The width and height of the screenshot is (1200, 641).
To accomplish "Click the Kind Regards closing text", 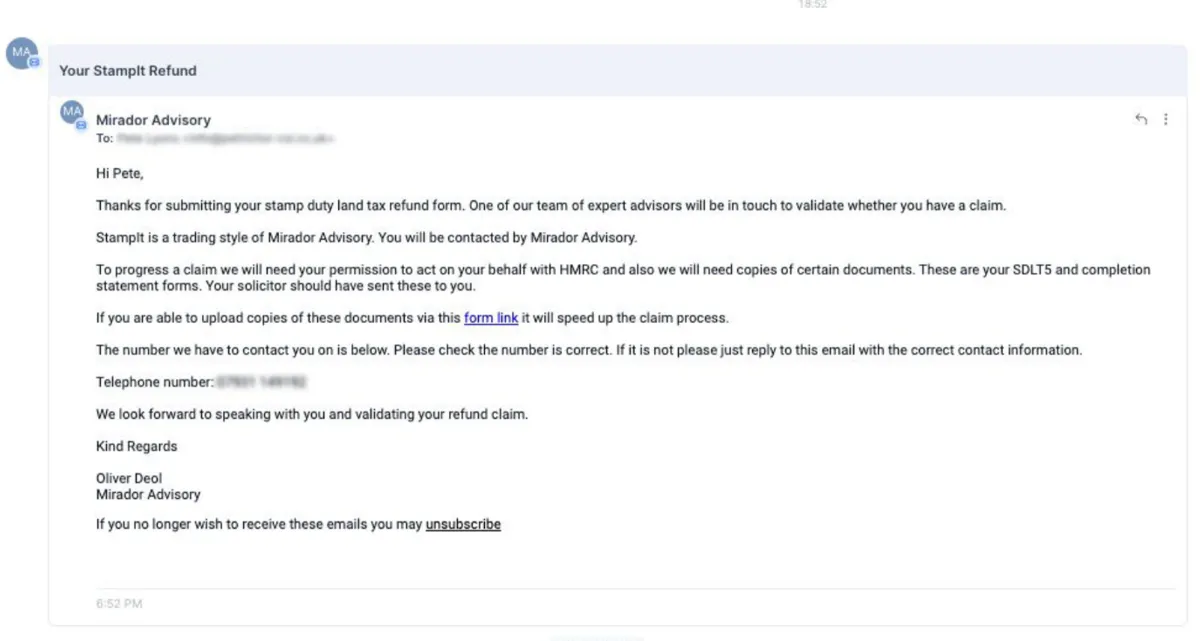I will click(x=136, y=446).
